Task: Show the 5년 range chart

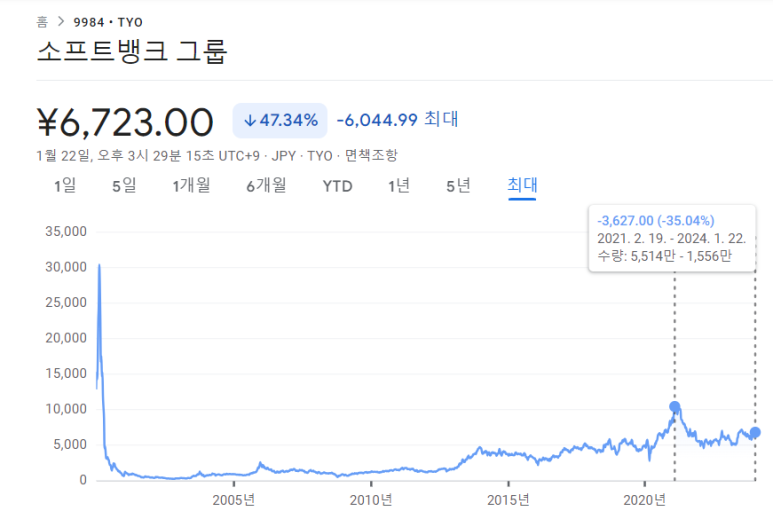Action: click(x=458, y=186)
